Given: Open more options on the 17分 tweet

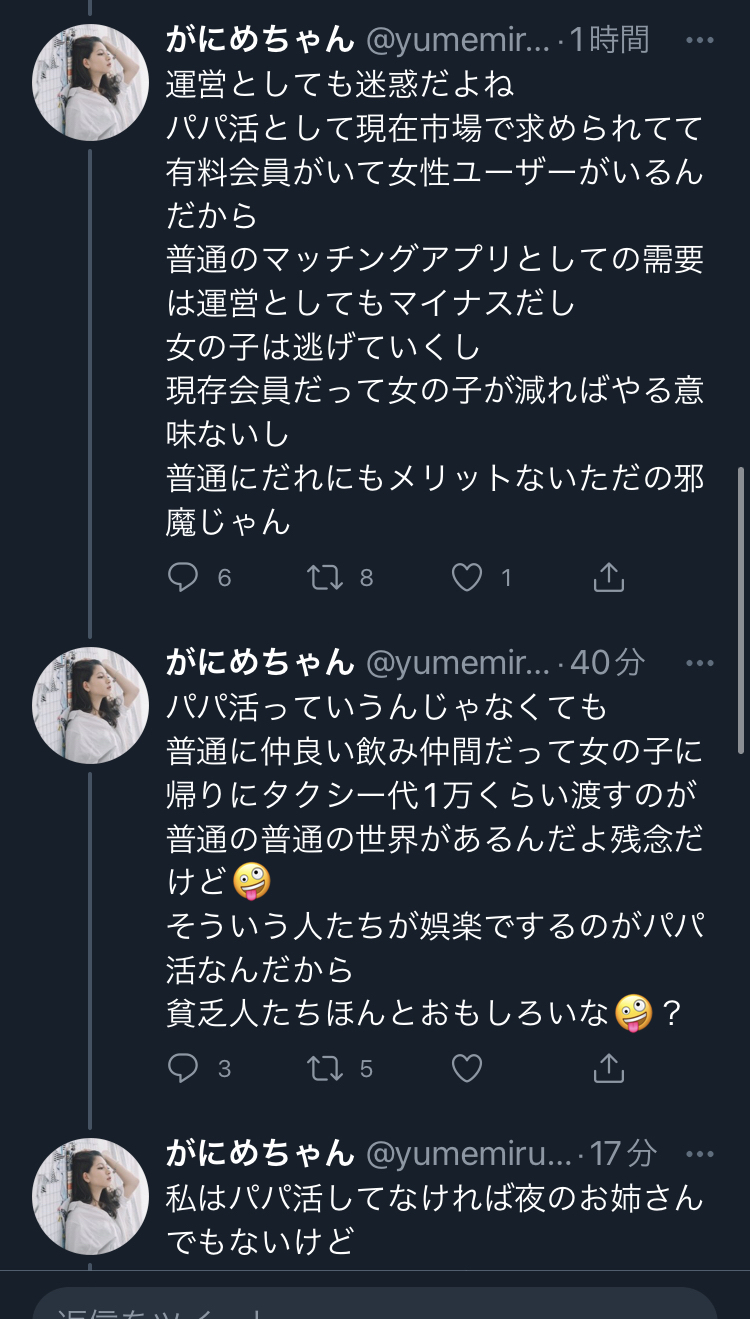Looking at the screenshot, I should coord(700,1155).
